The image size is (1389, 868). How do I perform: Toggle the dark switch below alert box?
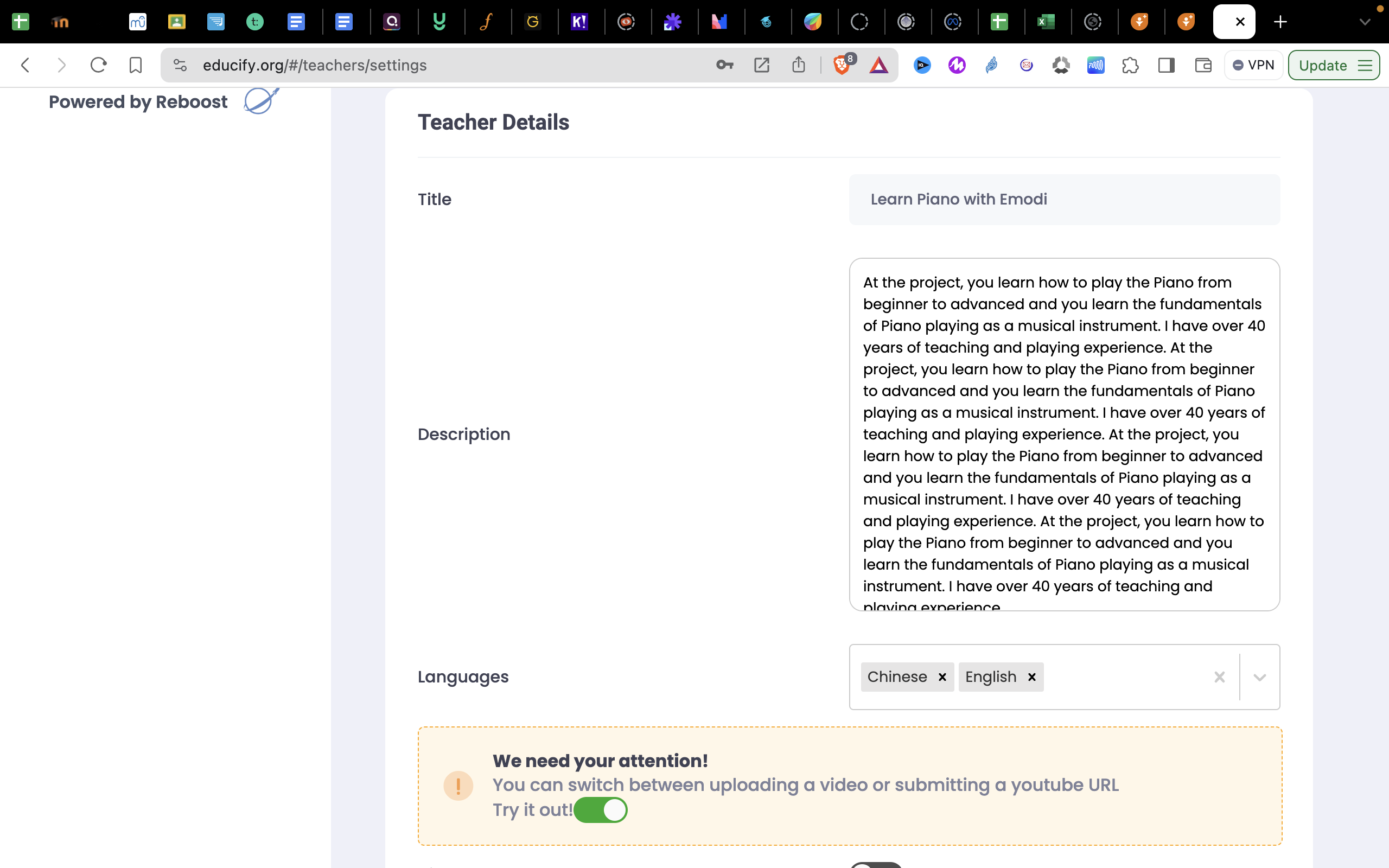[875, 865]
